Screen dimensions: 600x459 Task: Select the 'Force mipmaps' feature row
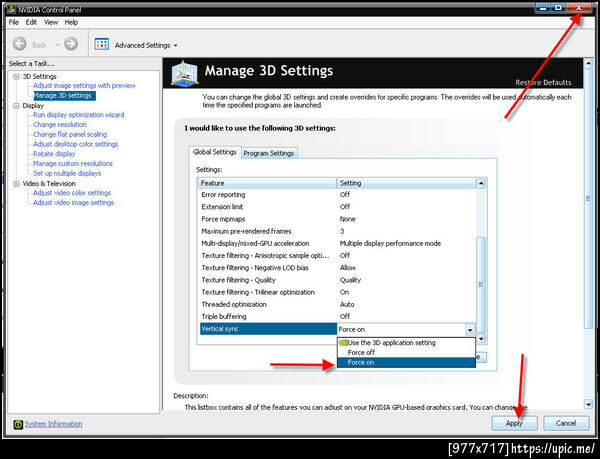[x=338, y=219]
